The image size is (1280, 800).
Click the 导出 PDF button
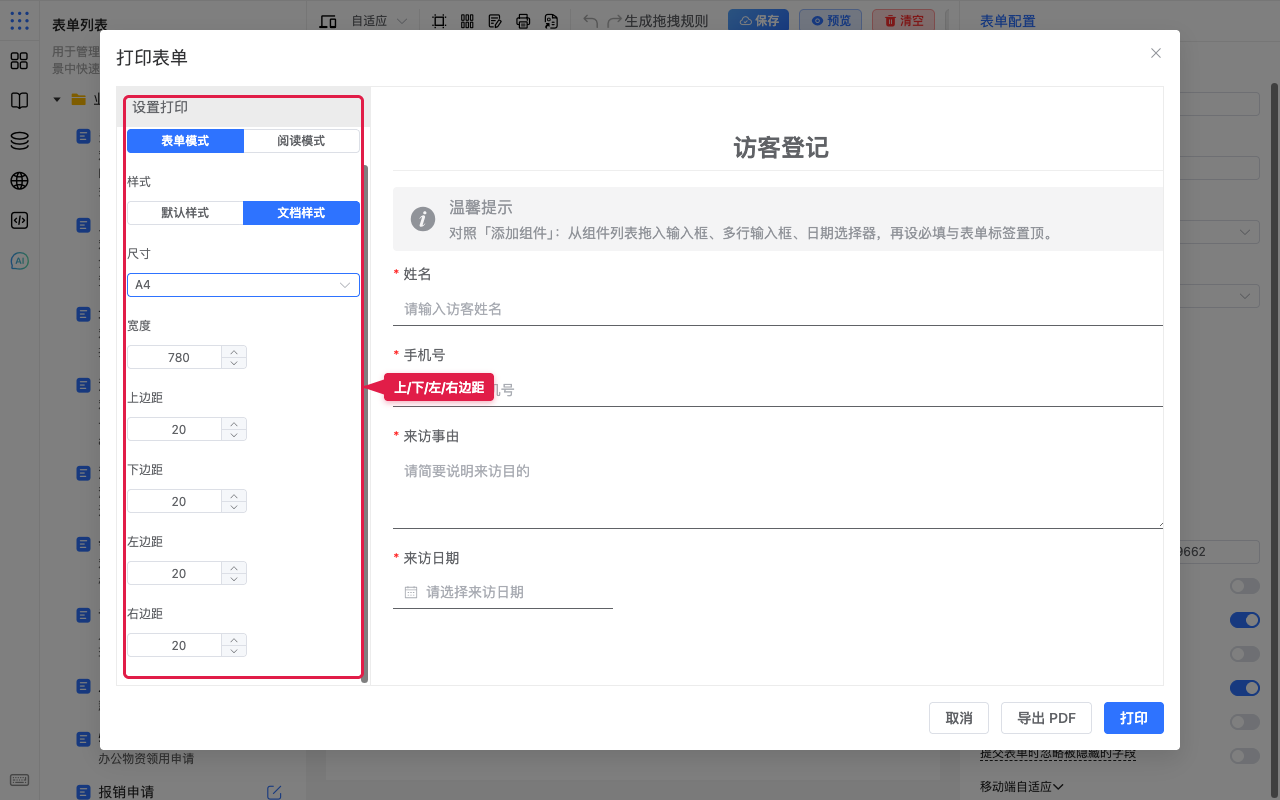click(1046, 718)
